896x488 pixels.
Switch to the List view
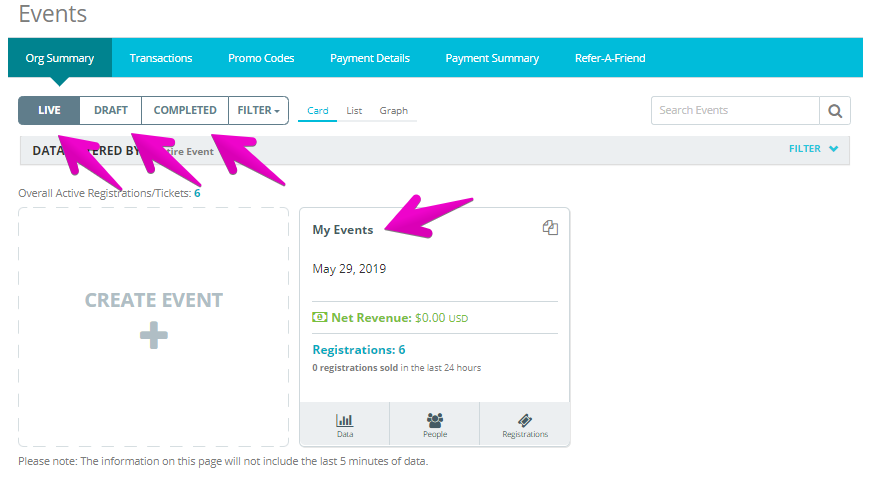[354, 111]
